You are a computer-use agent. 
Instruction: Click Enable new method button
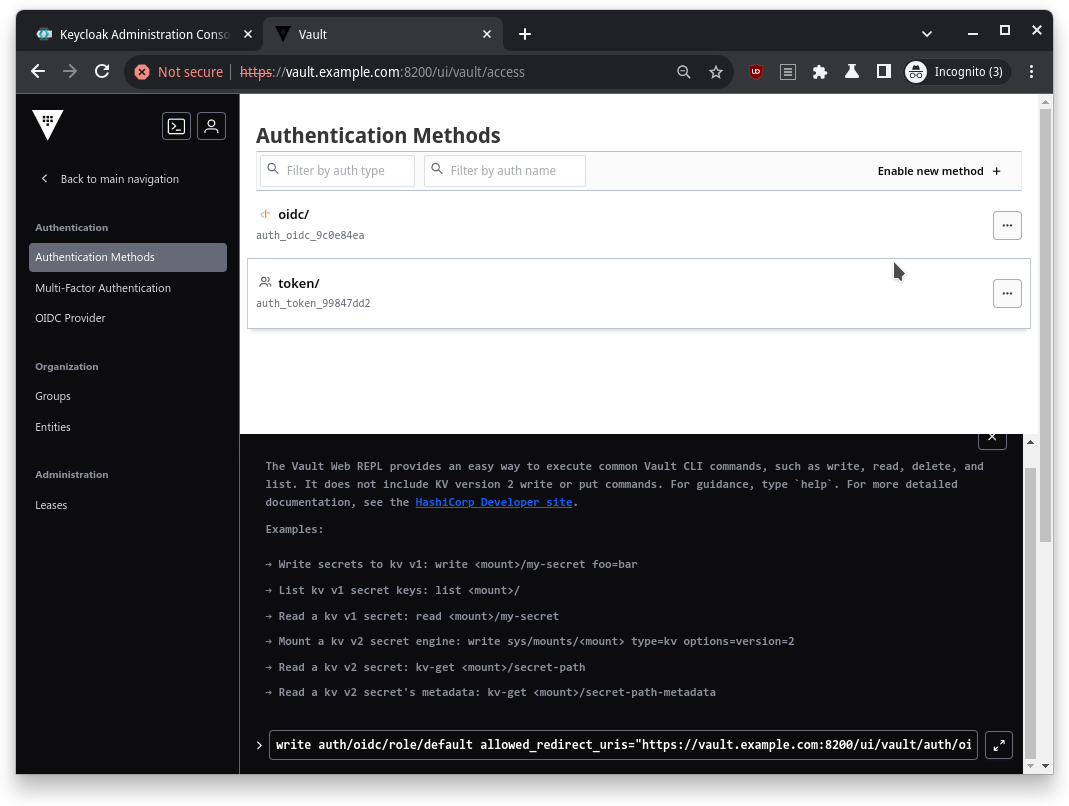pyautogui.click(x=939, y=171)
